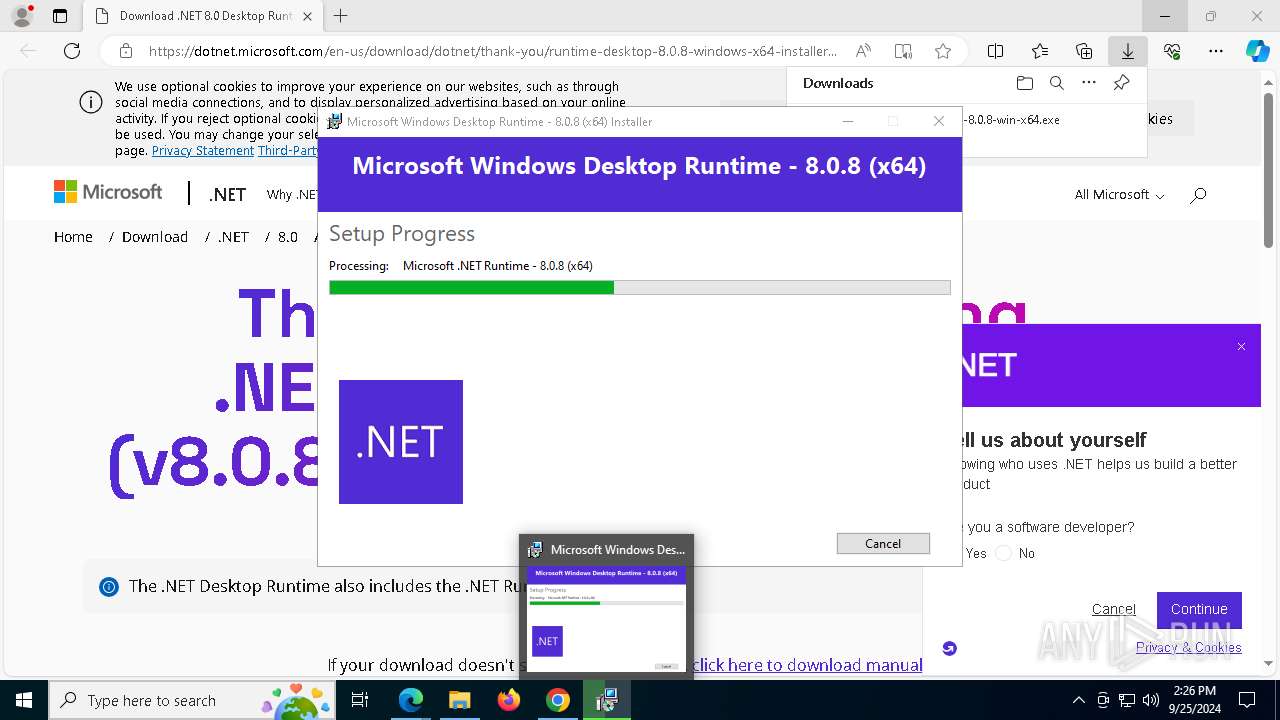Open immersive reader/translate icon
The height and width of the screenshot is (720, 1280).
click(x=903, y=51)
